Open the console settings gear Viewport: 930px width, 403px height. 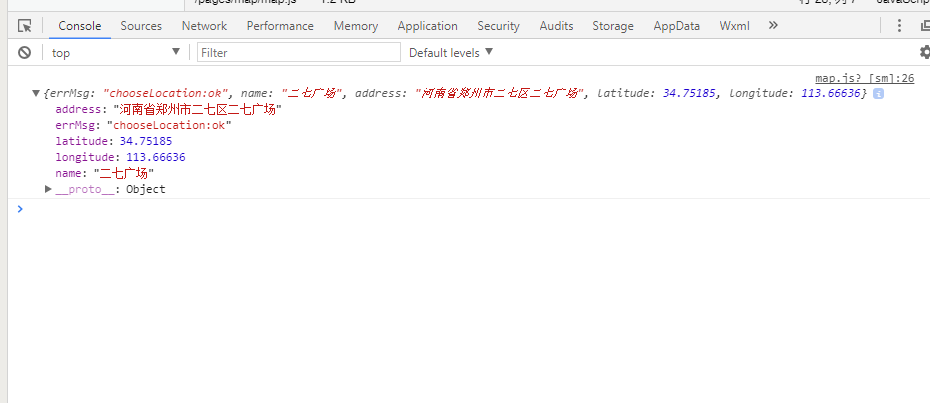coord(925,52)
